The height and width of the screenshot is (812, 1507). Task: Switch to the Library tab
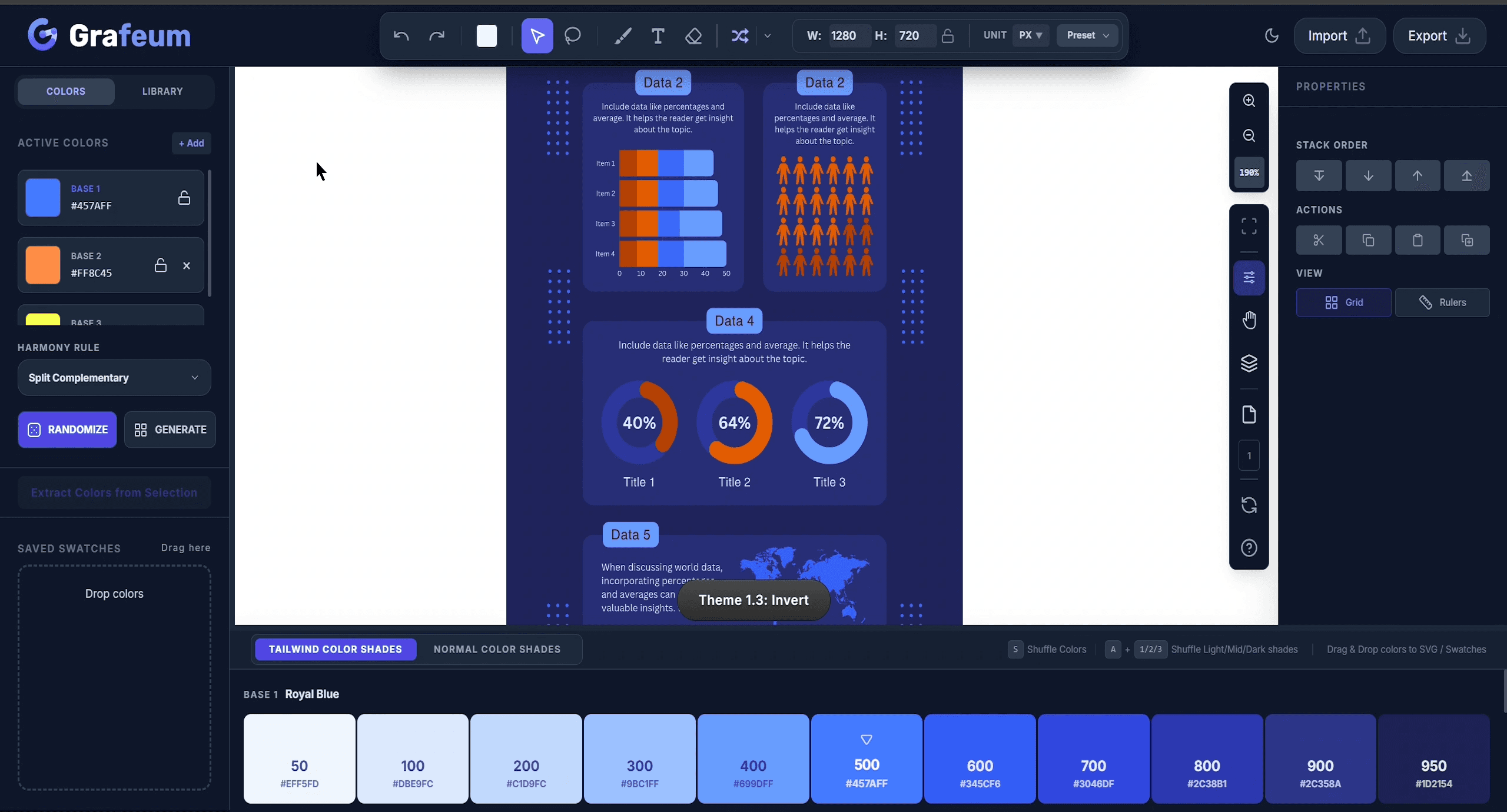tap(162, 91)
